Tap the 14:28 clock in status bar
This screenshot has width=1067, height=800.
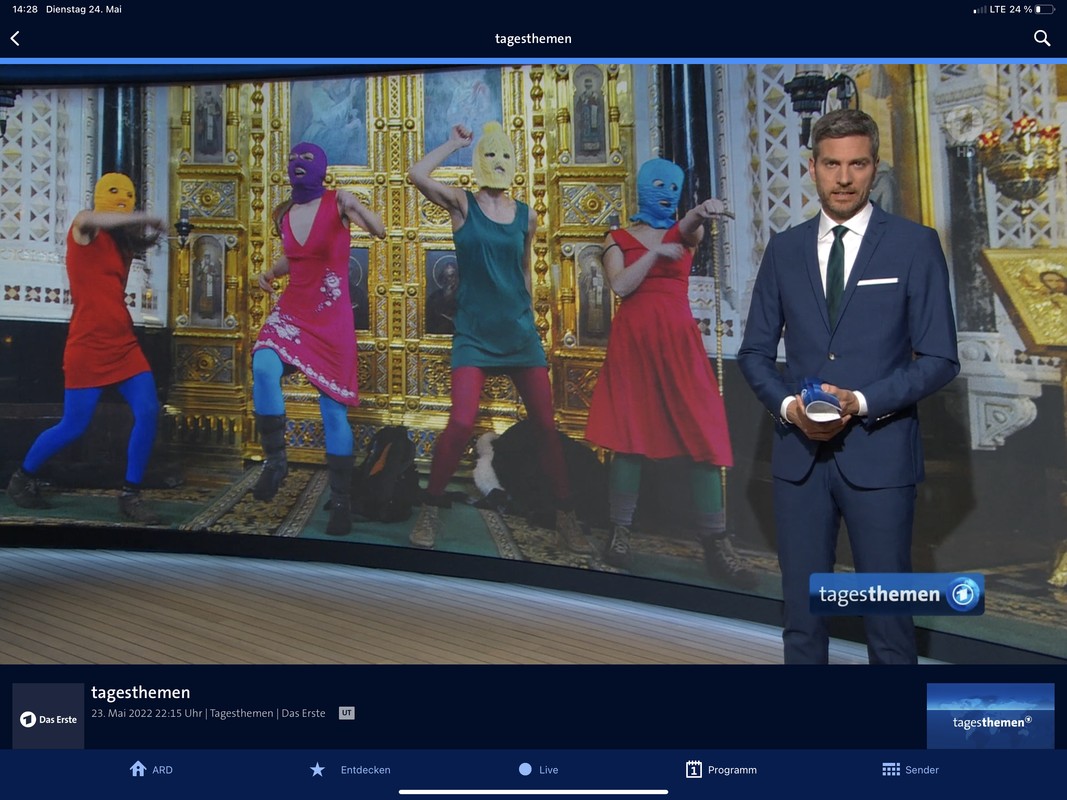pos(25,10)
